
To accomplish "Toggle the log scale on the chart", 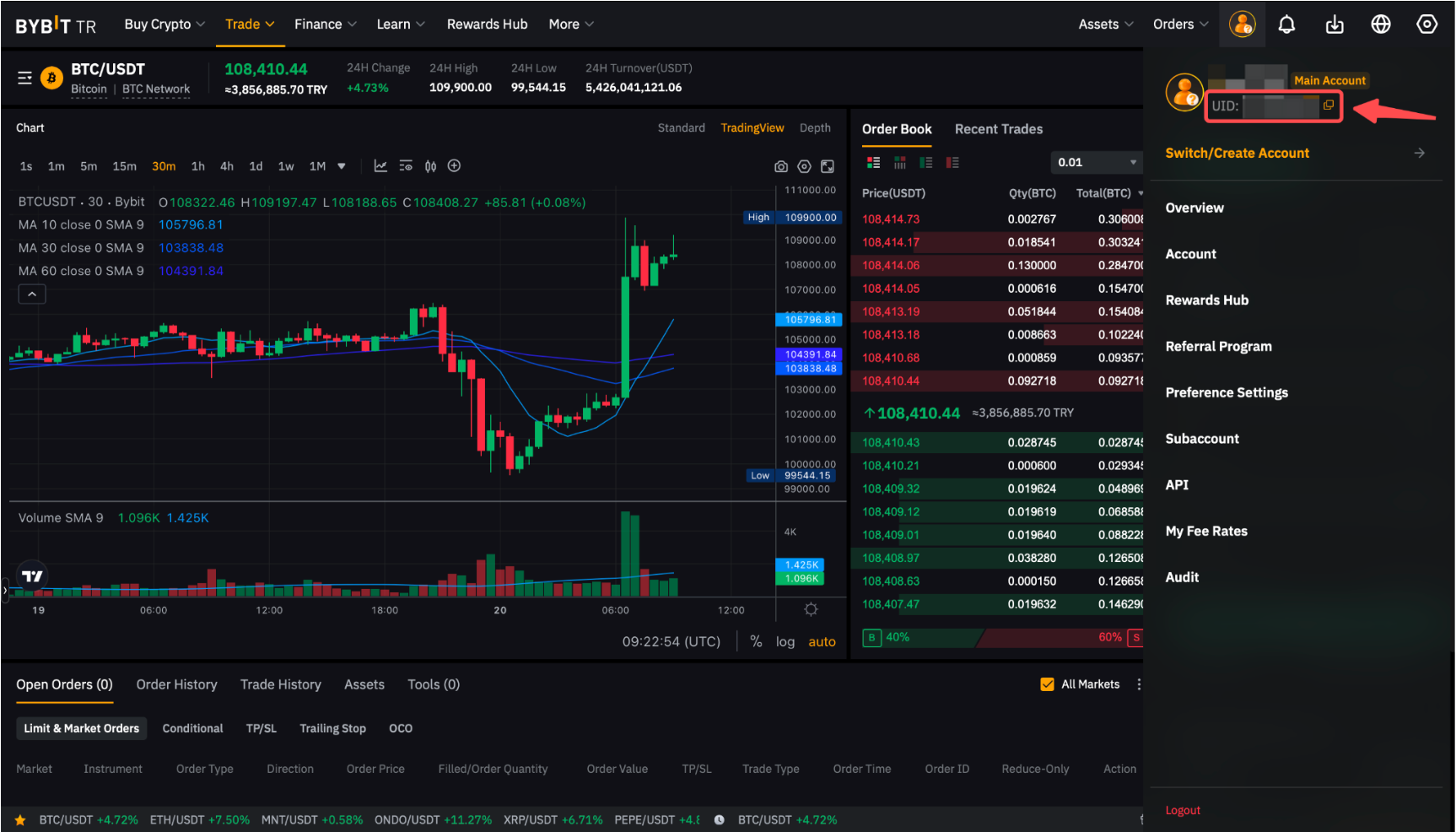I will (x=785, y=641).
